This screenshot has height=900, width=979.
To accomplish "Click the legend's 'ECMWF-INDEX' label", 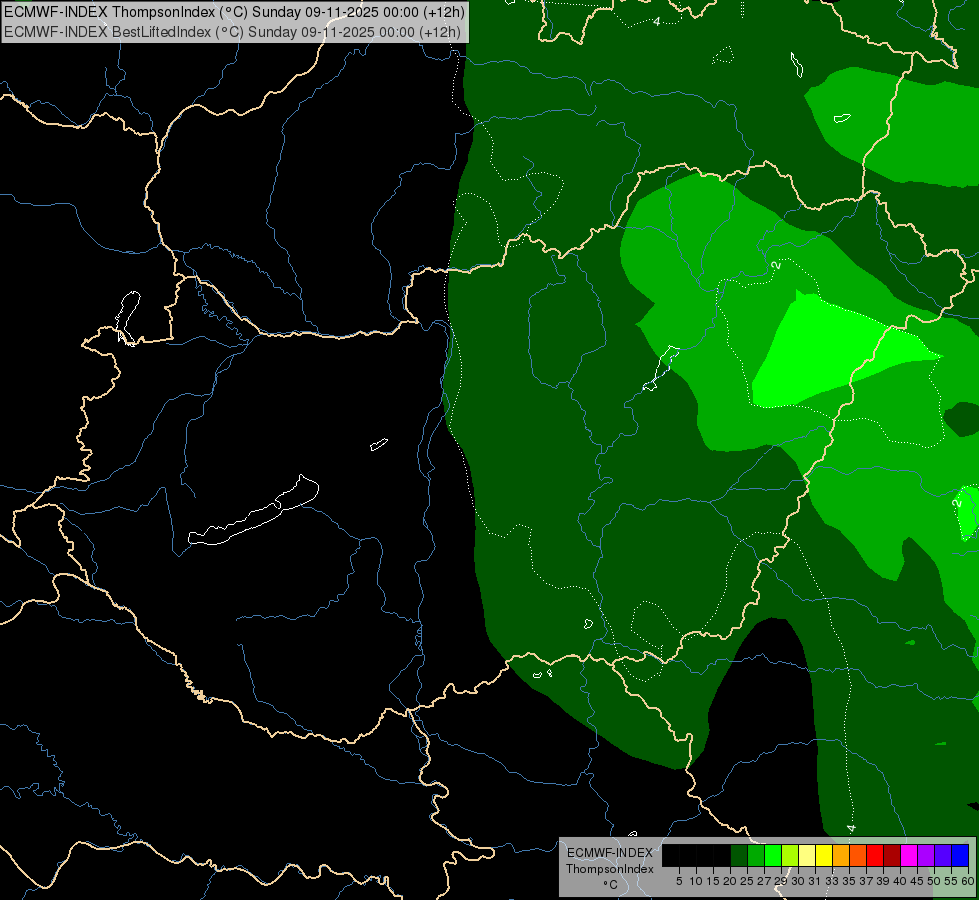I will click(x=609, y=853).
